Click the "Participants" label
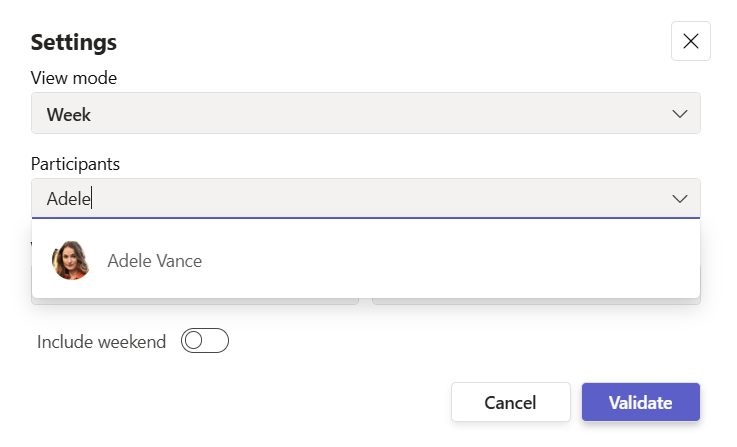The height and width of the screenshot is (447, 737). tap(75, 163)
